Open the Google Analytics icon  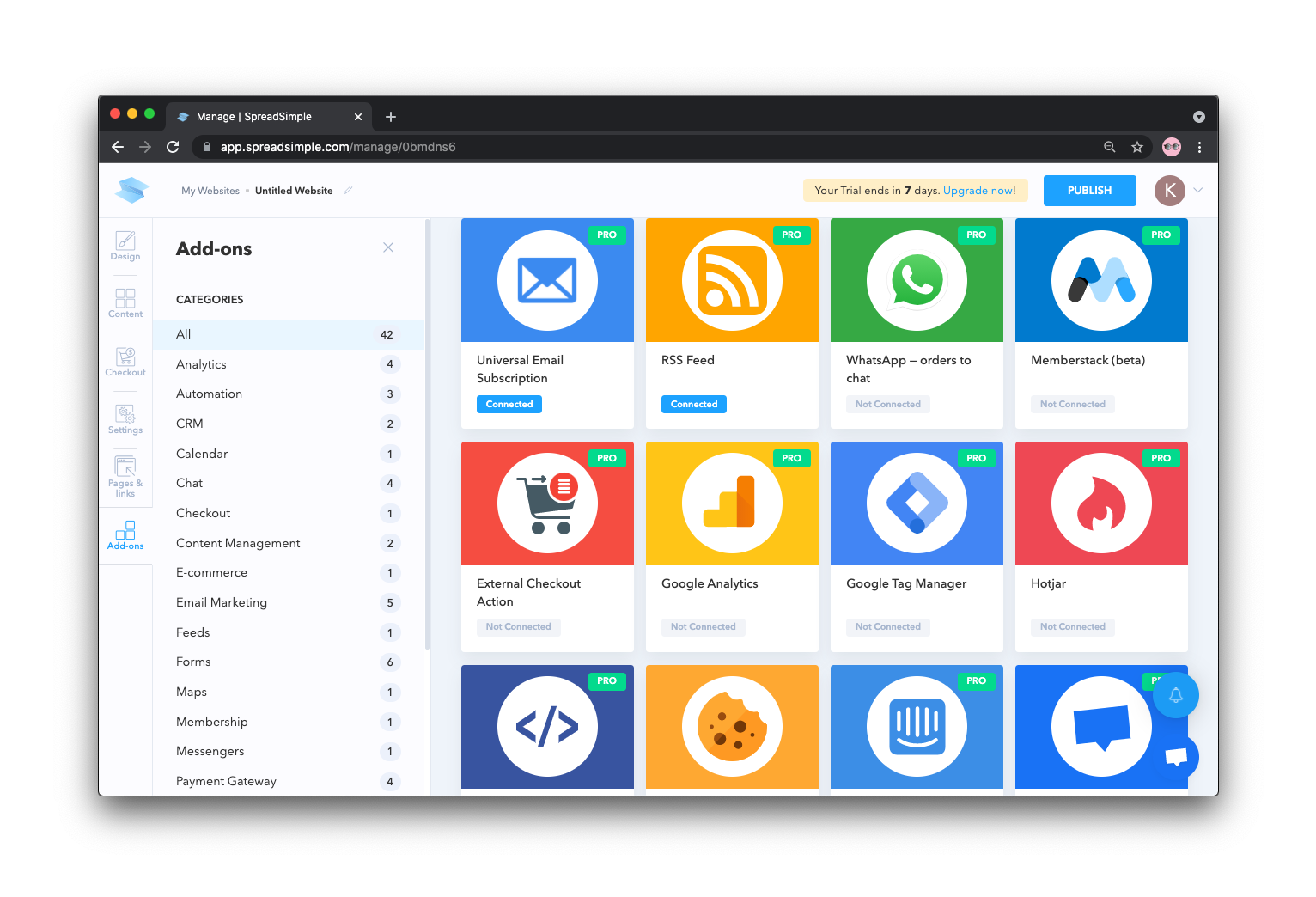tap(732, 503)
